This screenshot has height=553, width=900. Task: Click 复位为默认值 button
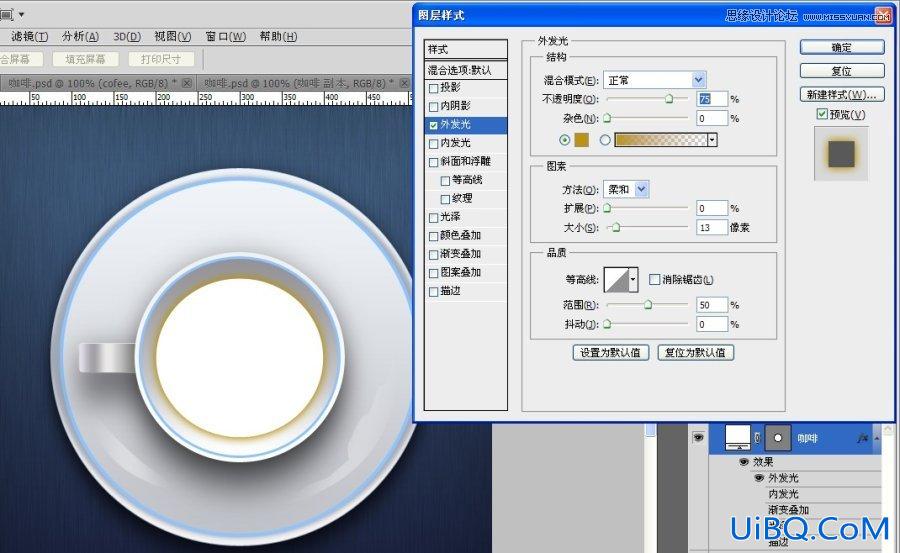point(695,353)
